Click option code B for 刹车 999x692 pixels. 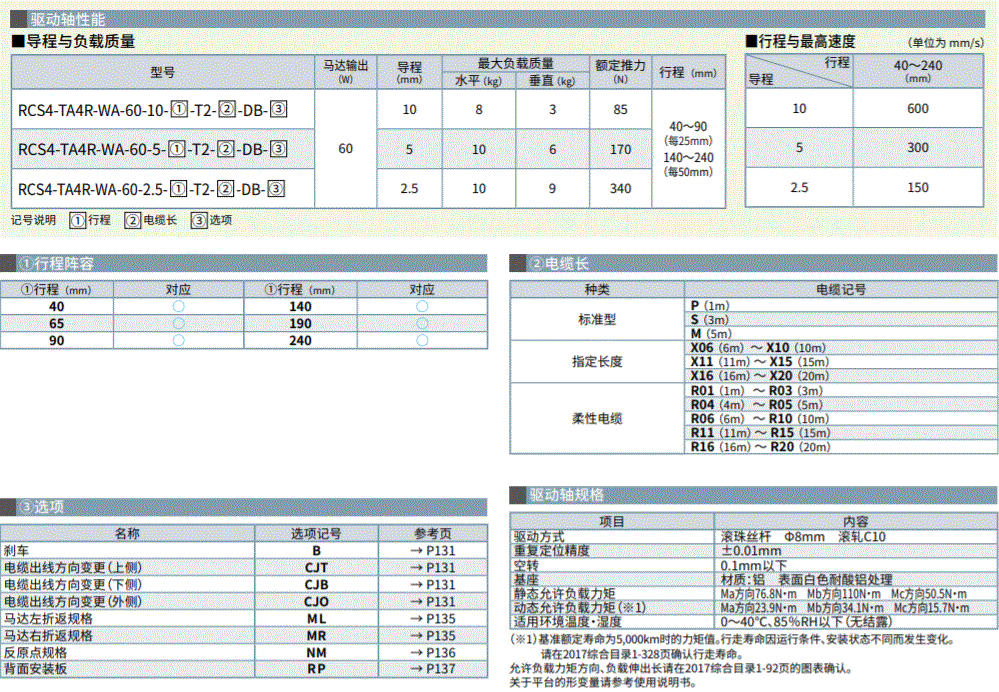coord(317,551)
